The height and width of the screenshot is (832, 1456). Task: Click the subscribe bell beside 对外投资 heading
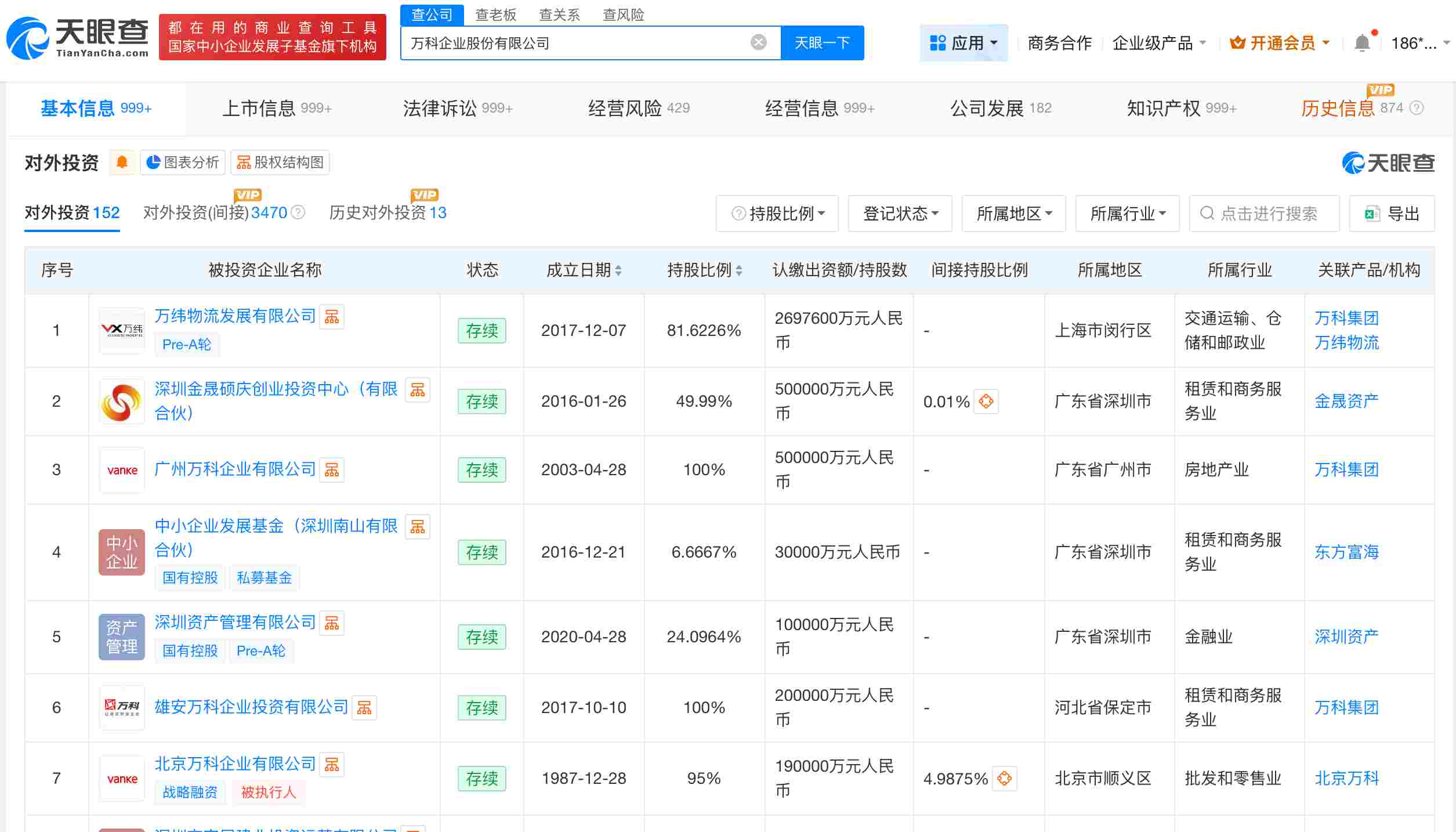[122, 162]
